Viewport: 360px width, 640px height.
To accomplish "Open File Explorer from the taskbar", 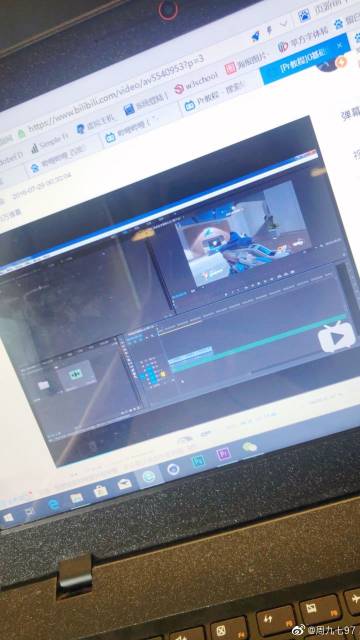I will [76, 498].
